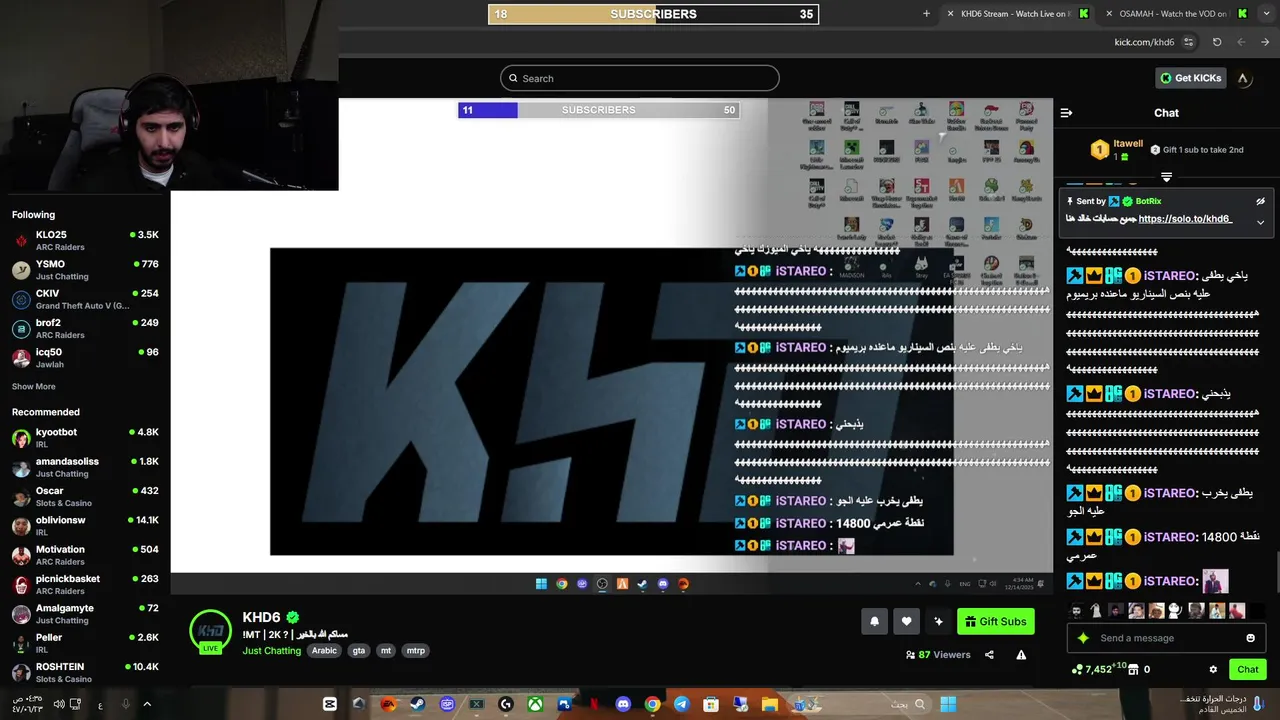Open brof2 channel in Following list

[85, 328]
